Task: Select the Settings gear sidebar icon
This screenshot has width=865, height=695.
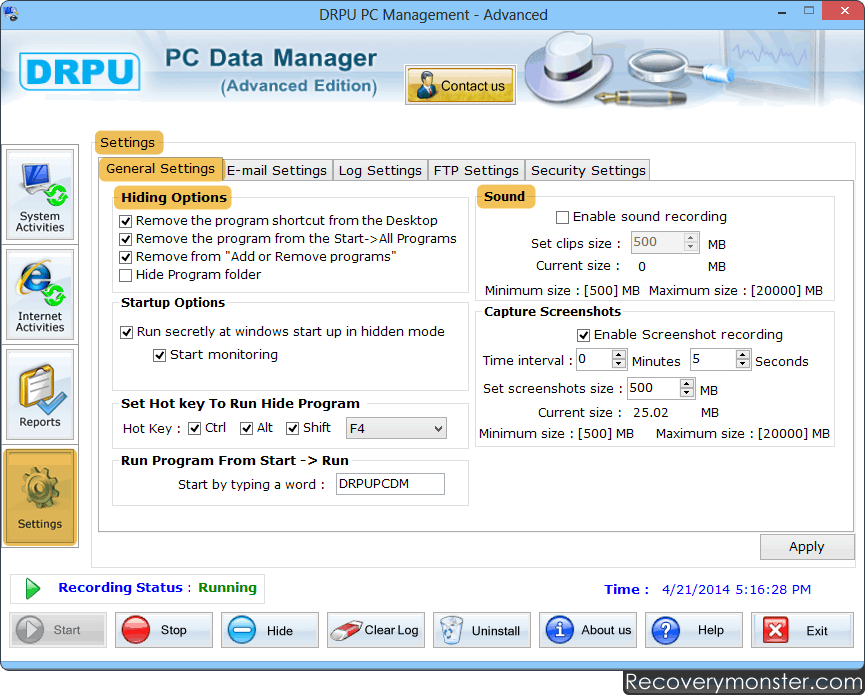Action: coord(40,497)
